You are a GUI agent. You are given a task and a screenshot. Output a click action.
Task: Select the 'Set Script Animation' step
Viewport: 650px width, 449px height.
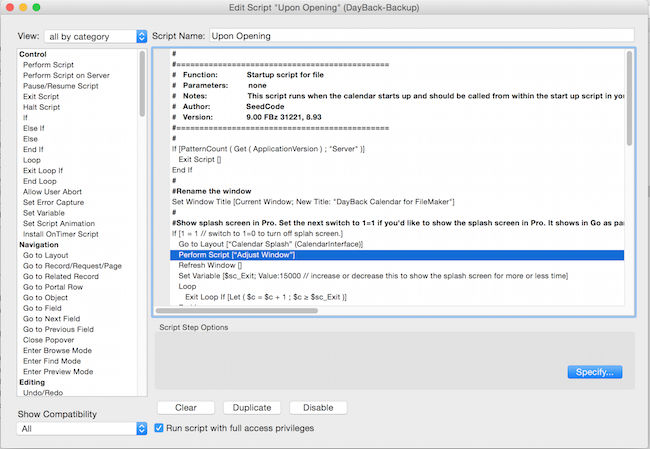(59, 223)
